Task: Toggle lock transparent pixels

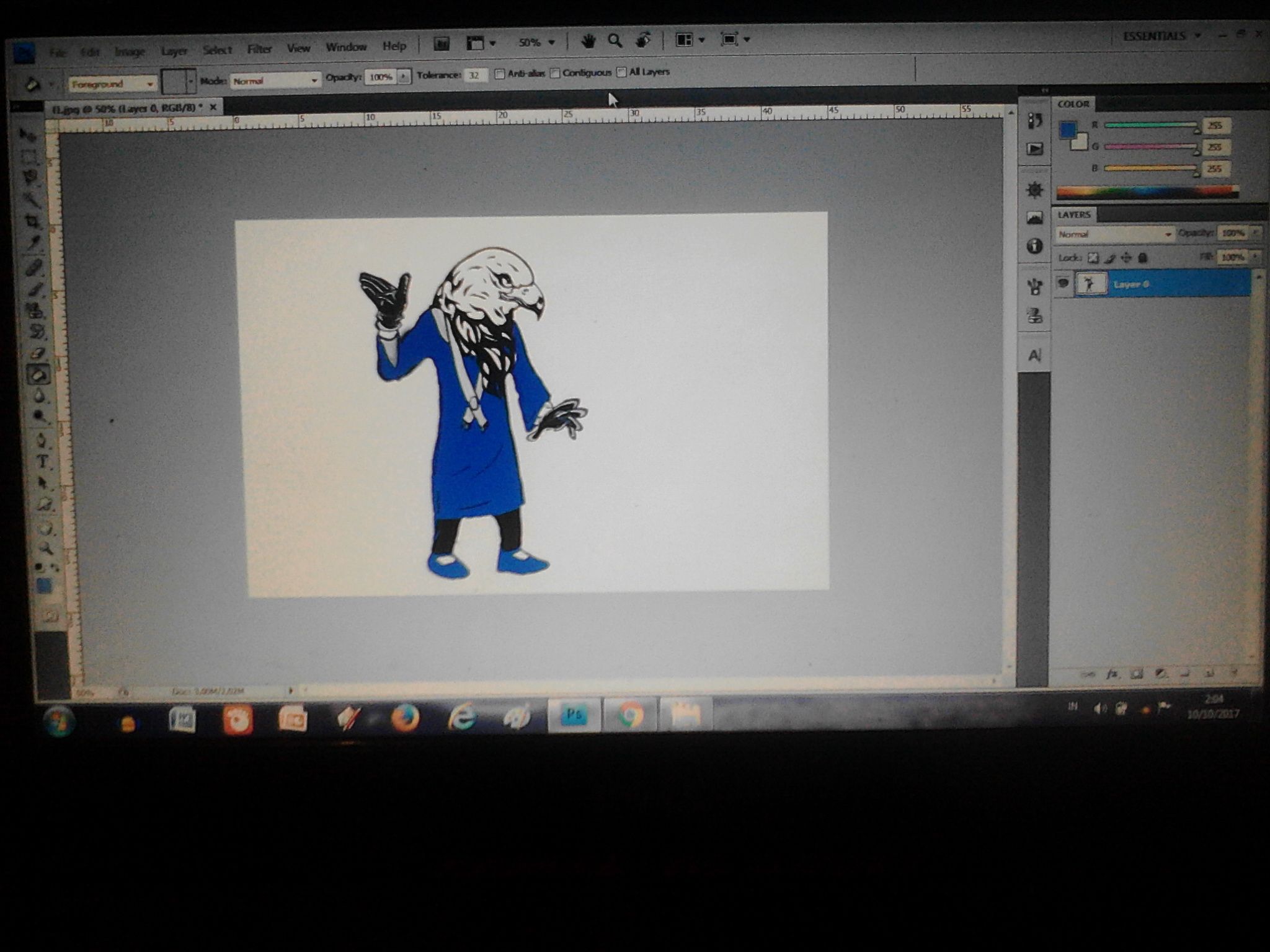Action: (x=1093, y=258)
